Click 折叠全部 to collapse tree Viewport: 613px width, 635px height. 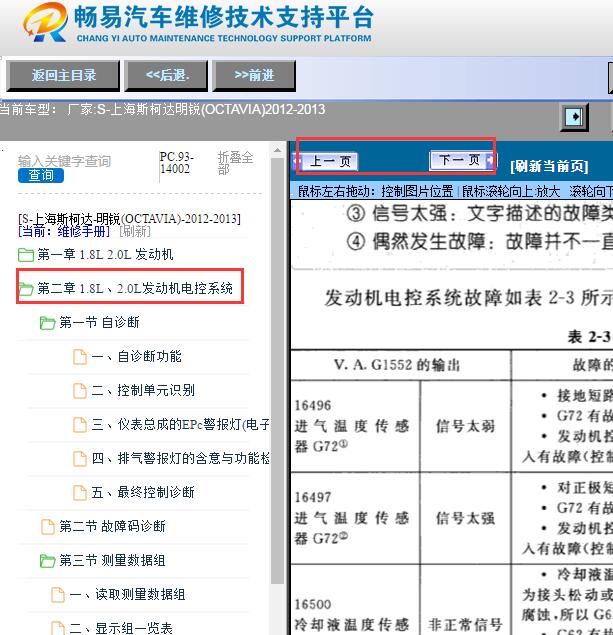[235, 163]
